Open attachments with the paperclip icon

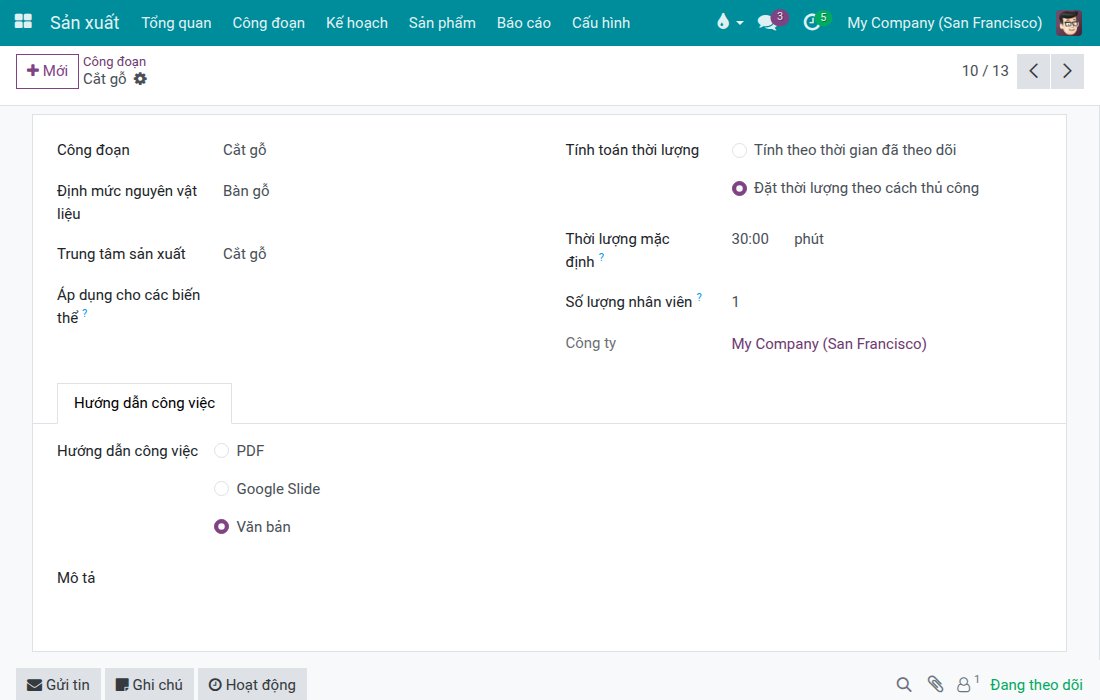[935, 685]
